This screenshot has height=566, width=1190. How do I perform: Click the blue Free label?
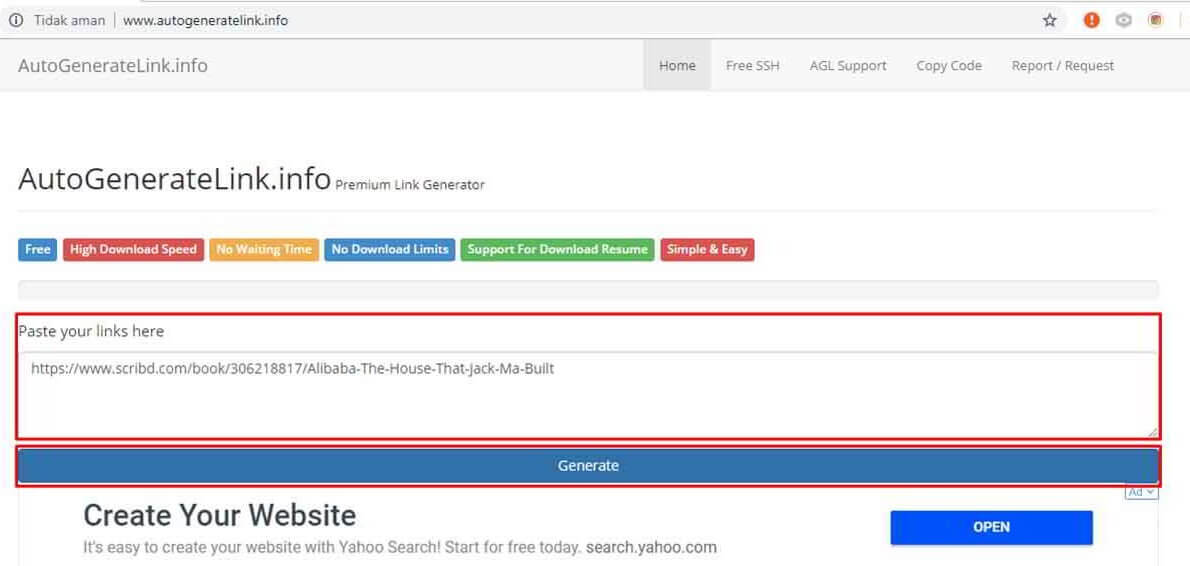37,250
